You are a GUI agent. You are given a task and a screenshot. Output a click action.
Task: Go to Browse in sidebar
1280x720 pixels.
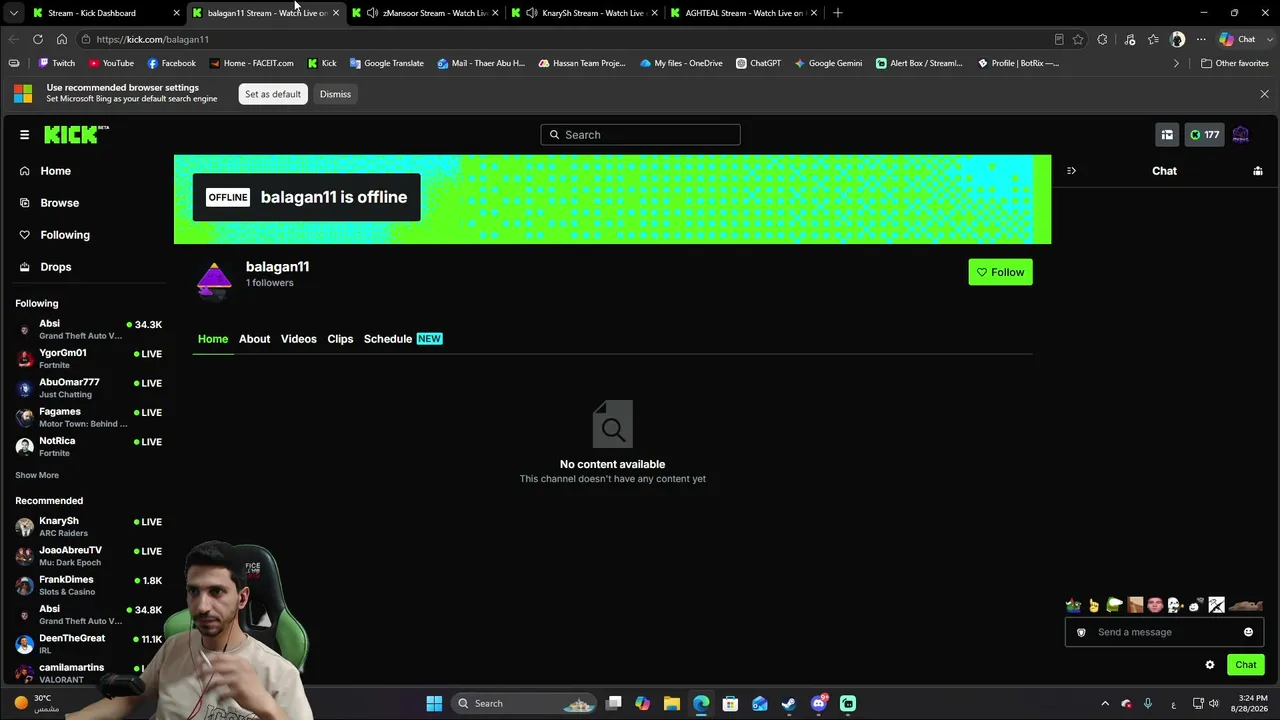click(59, 203)
